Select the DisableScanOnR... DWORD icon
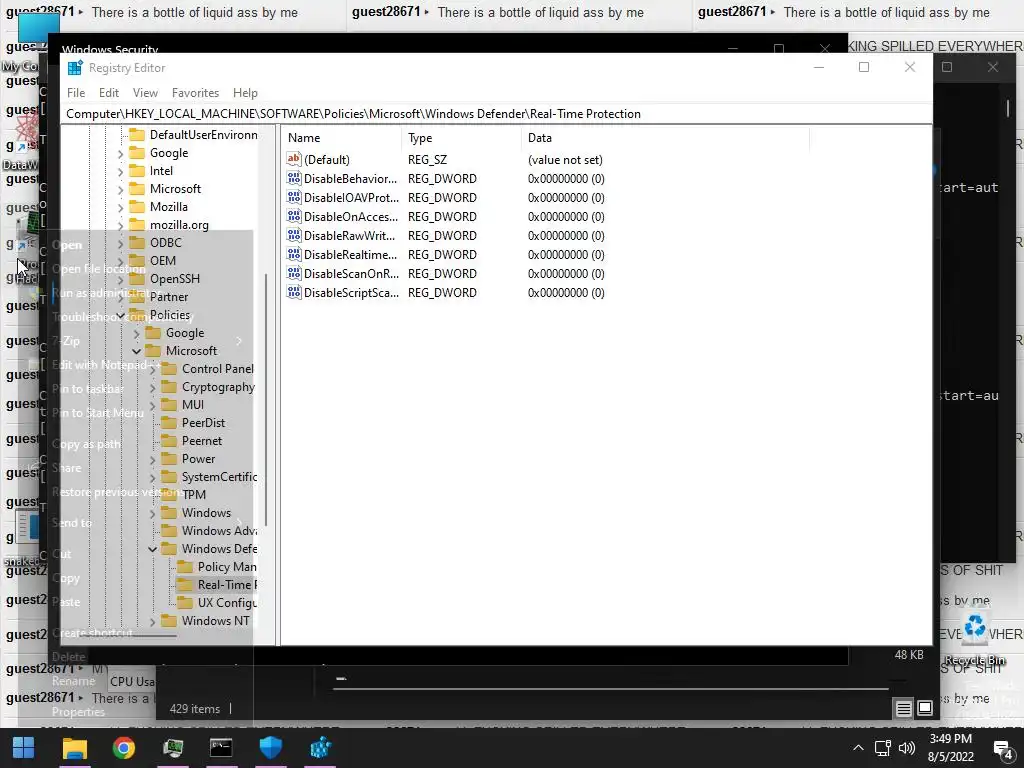Image resolution: width=1024 pixels, height=768 pixels. point(294,273)
